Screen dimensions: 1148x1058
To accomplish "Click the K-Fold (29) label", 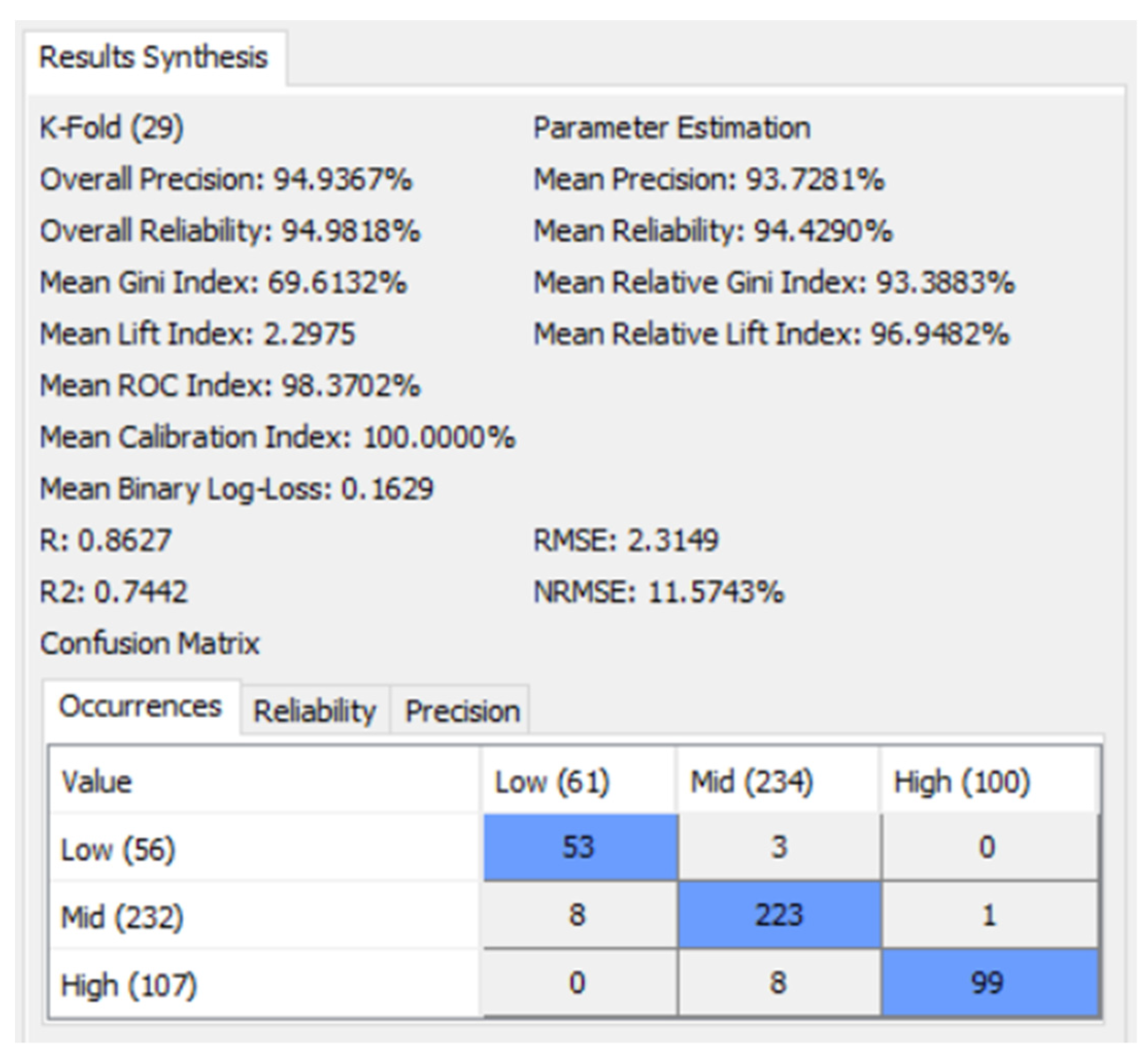I will [x=112, y=127].
